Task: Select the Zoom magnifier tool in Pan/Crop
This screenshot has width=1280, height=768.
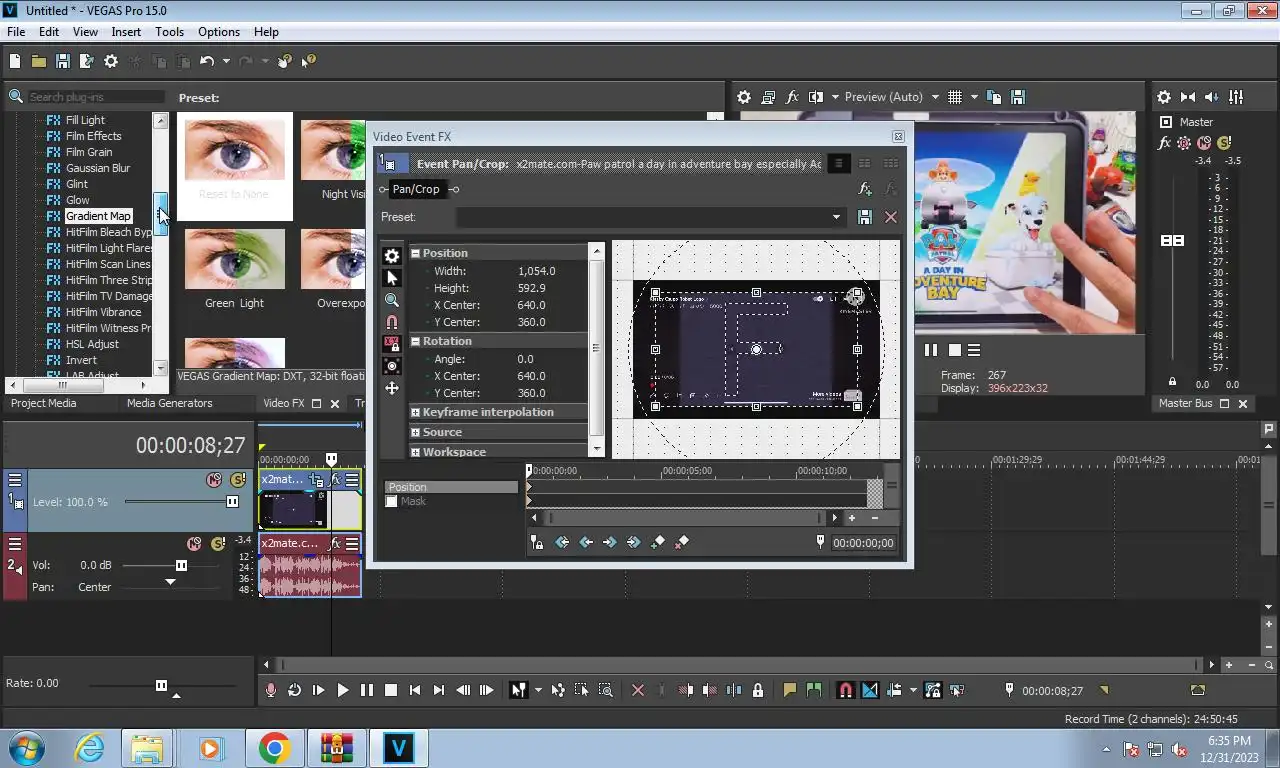Action: (392, 300)
